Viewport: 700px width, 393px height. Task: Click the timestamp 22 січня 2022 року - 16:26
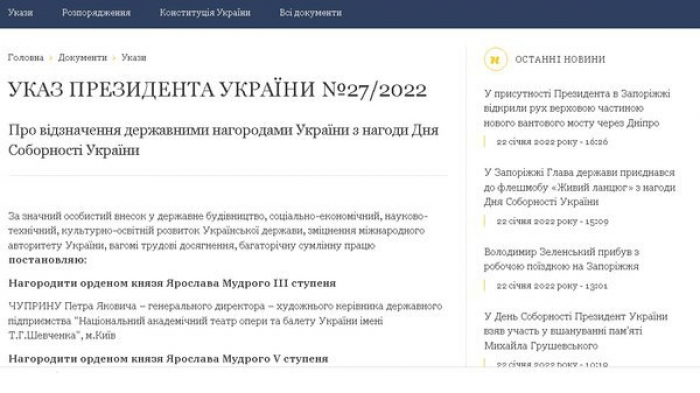coord(552,142)
